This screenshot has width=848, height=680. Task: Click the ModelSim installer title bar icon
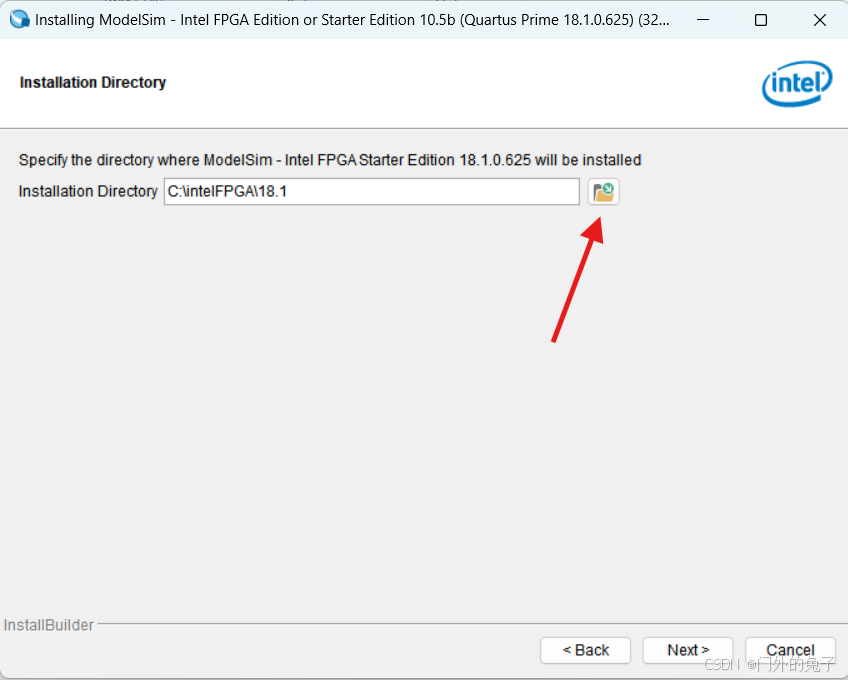tap(19, 19)
